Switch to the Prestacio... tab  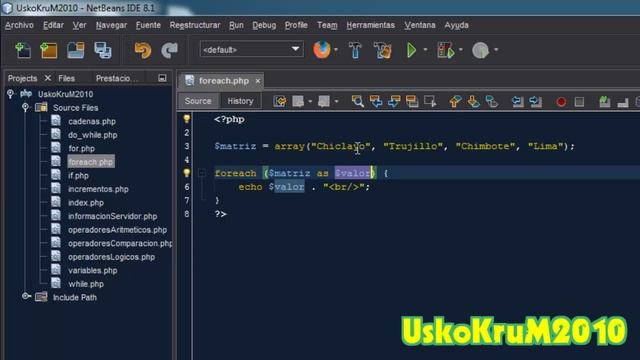click(117, 78)
